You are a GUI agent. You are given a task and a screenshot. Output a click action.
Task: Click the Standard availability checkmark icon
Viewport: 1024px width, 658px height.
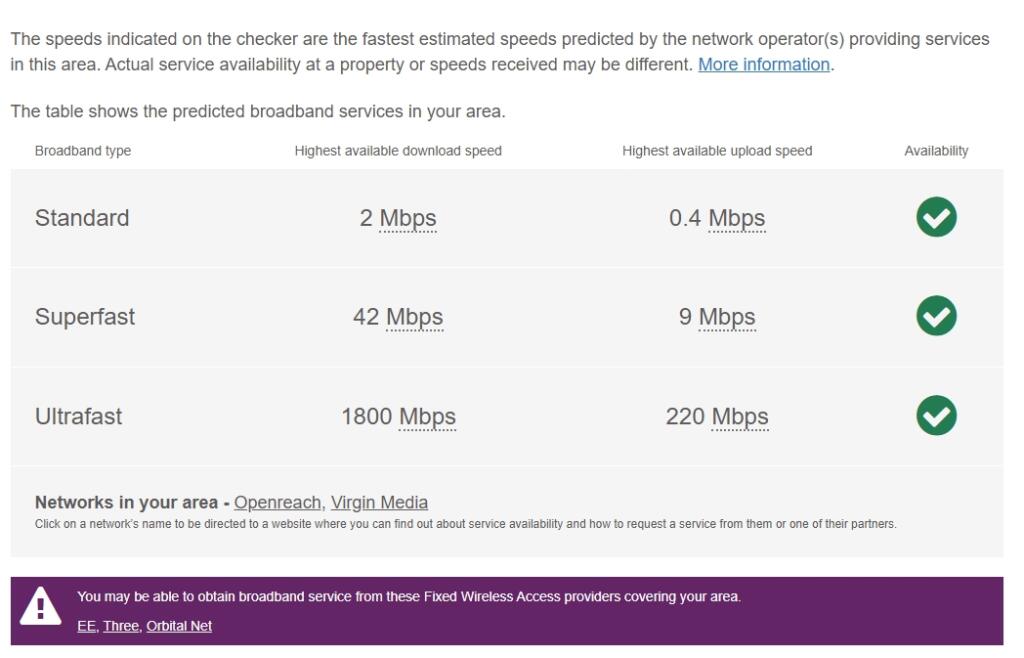click(935, 216)
